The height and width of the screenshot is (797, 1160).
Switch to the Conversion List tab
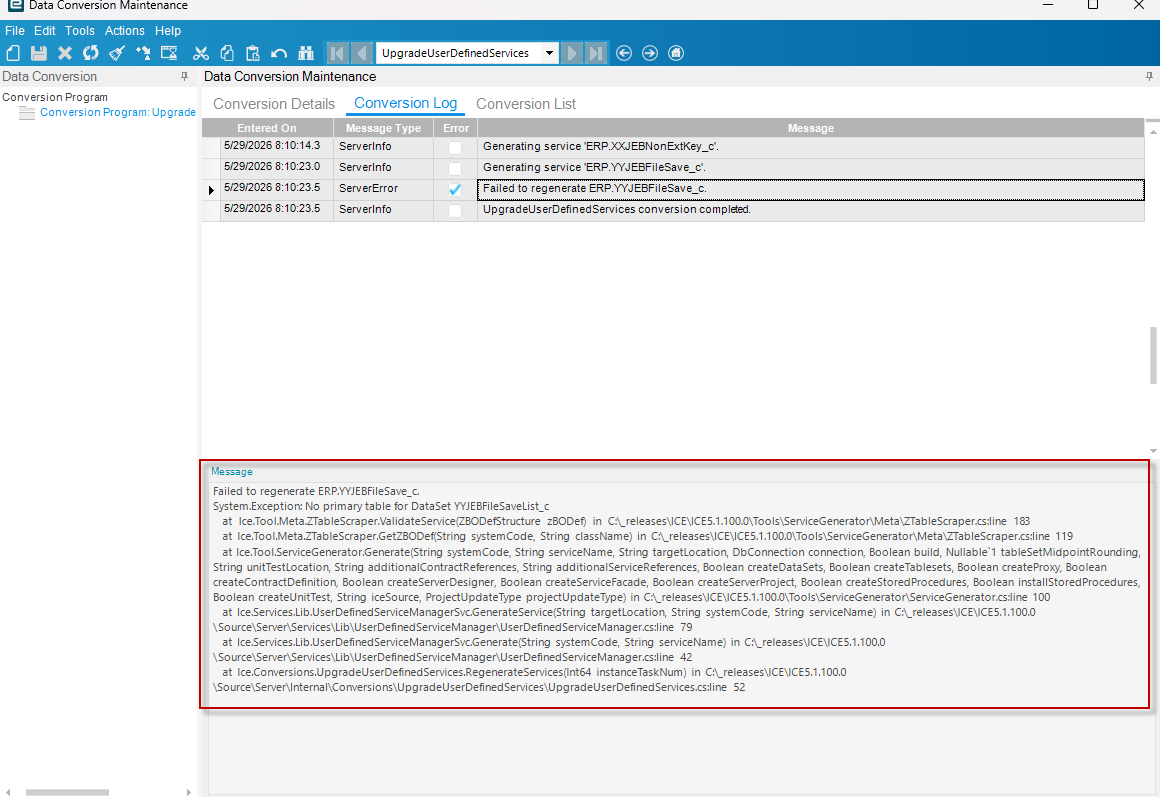(526, 104)
